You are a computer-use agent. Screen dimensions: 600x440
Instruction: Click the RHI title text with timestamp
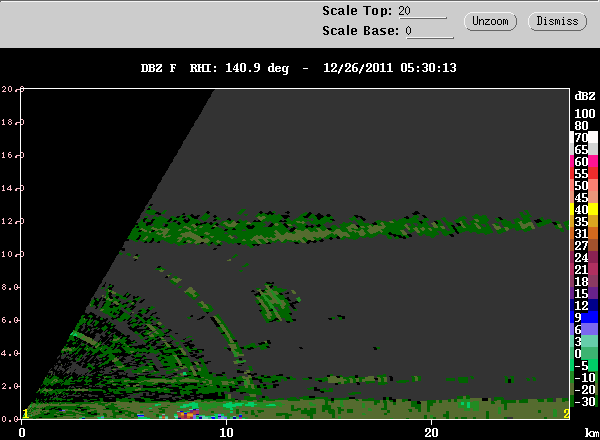(298, 68)
